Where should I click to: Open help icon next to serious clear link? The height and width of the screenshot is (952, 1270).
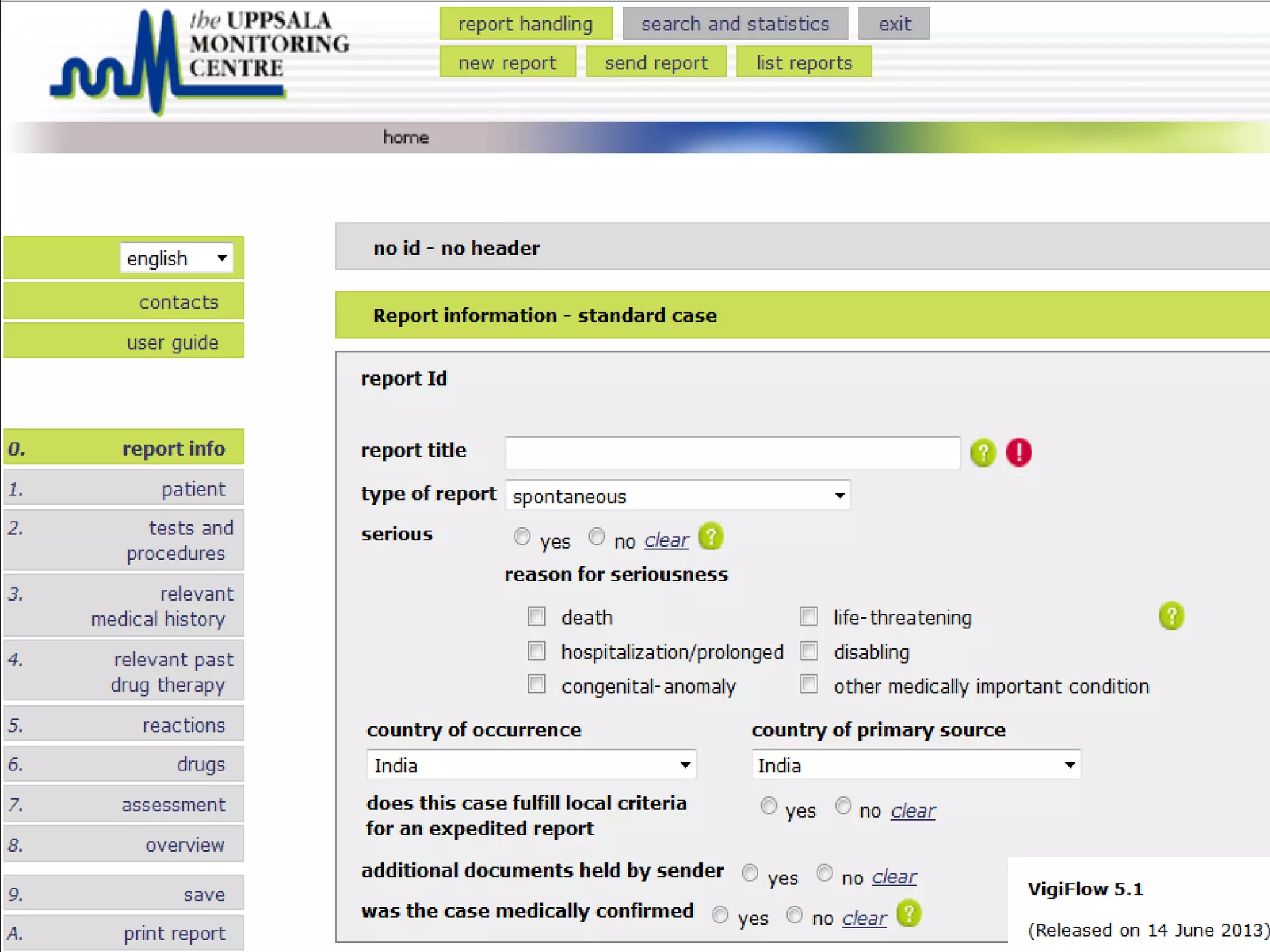(x=711, y=536)
